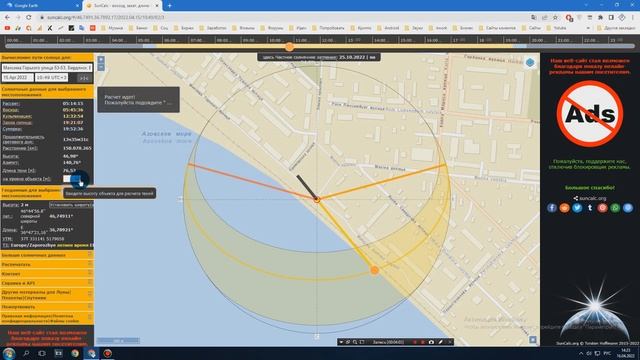Open the 'Музыка' bookmarks folder
The width and height of the screenshot is (640, 360).
(112, 28)
